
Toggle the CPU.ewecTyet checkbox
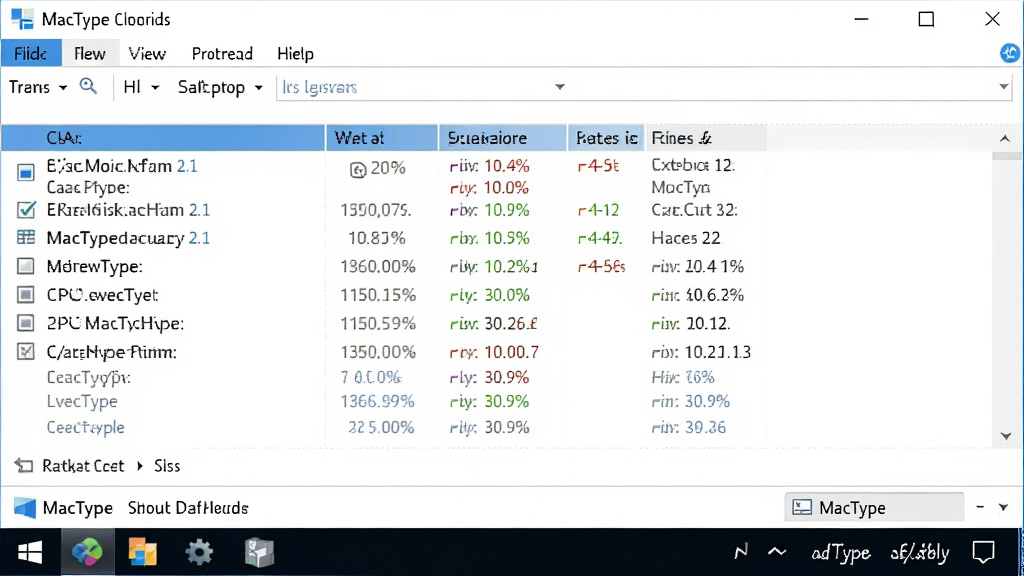(x=25, y=295)
